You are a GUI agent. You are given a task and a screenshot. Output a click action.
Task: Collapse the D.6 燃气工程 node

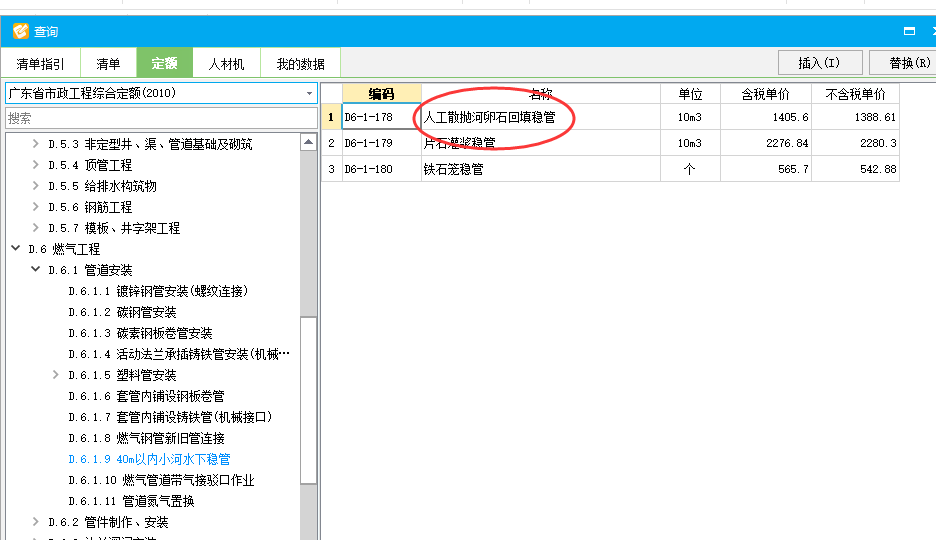[x=16, y=248]
